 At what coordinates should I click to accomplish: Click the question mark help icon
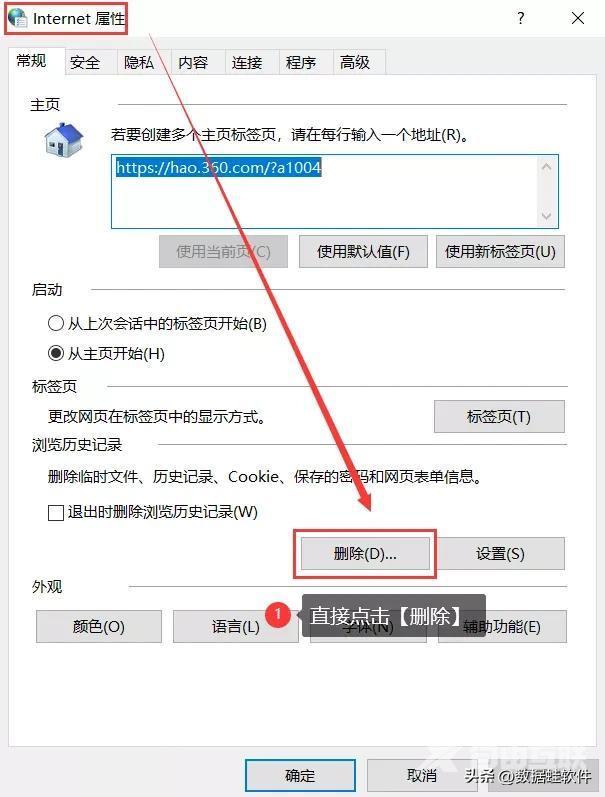pyautogui.click(x=521, y=19)
